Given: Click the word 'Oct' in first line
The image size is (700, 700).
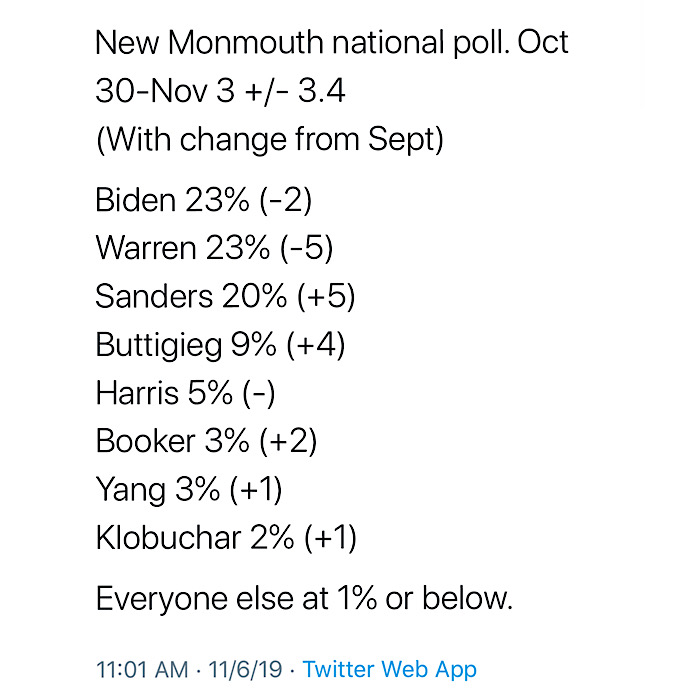Looking at the screenshot, I should click(x=543, y=43).
